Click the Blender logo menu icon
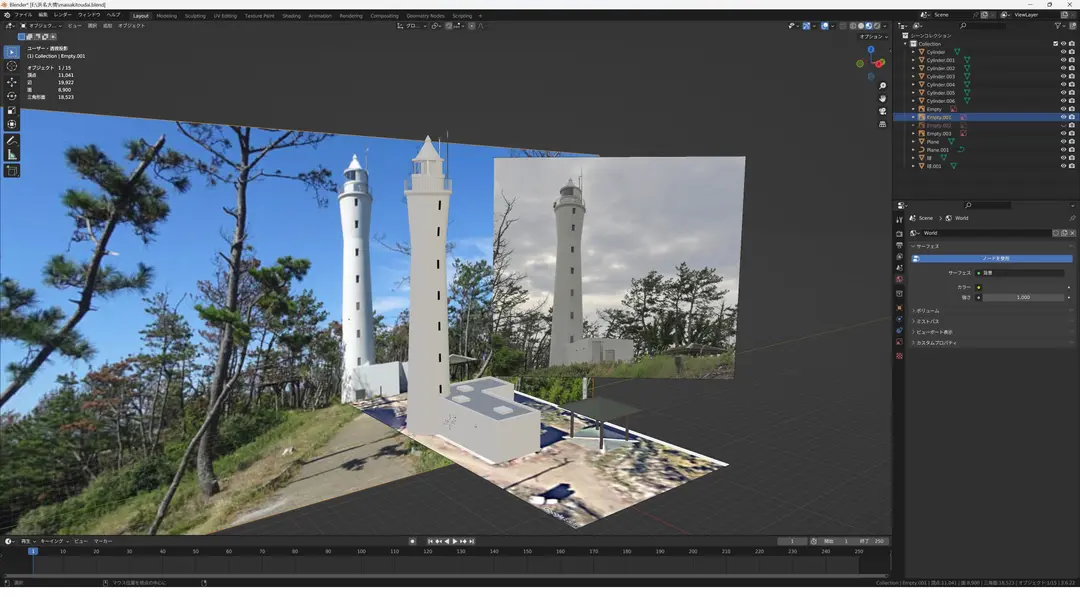1080x597 pixels. [x=7, y=14]
